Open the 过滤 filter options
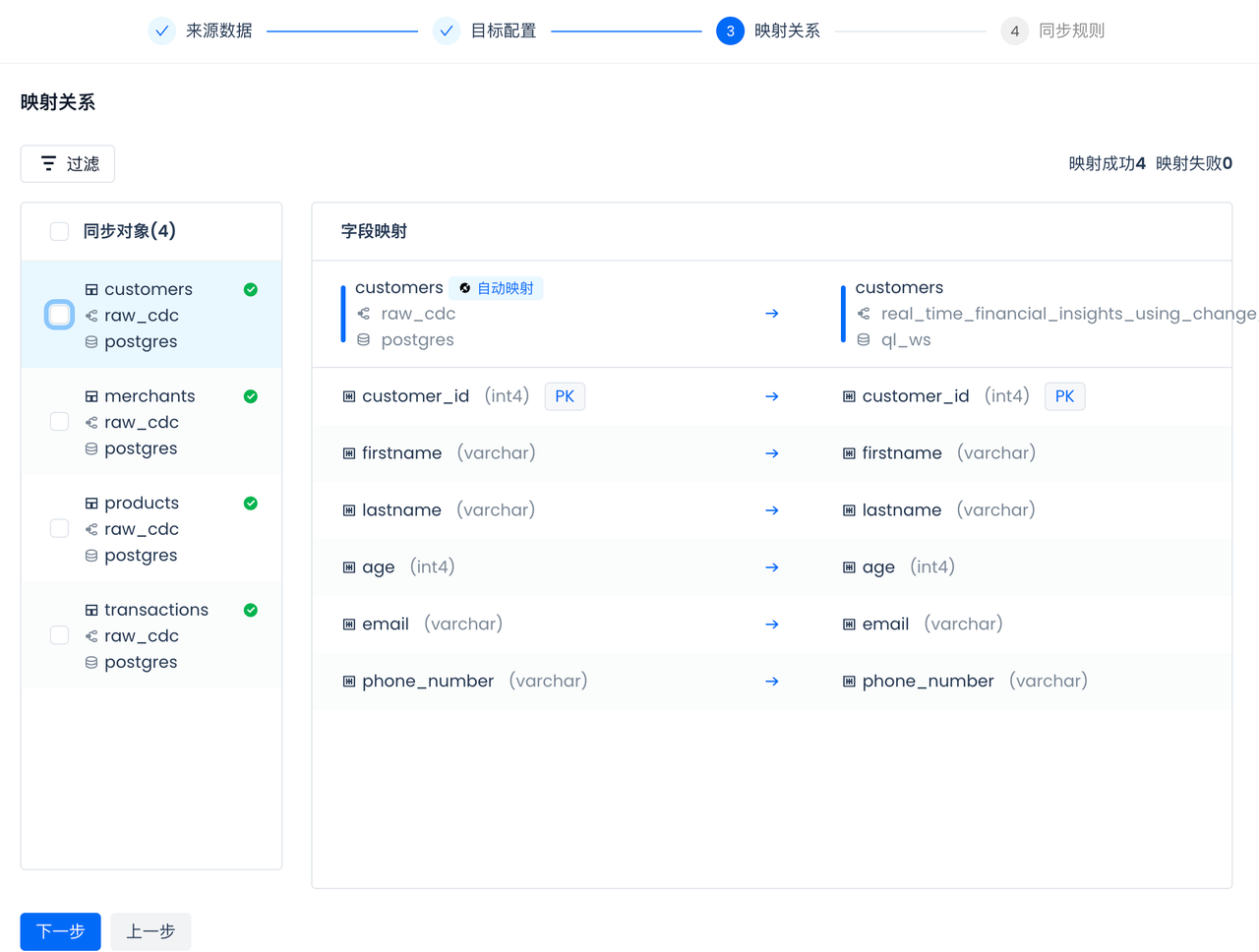Screen dimensions: 1259x952 pyautogui.click(x=68, y=163)
